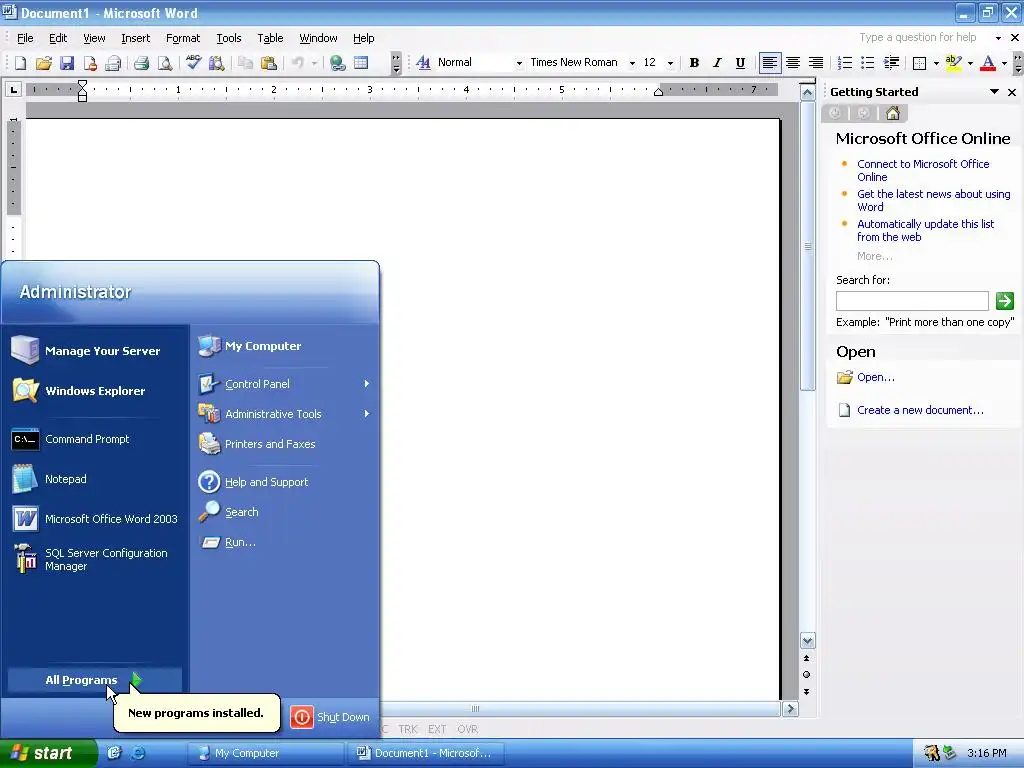Open Manage Your Server from Start menu
This screenshot has height=768, width=1024.
pyautogui.click(x=95, y=351)
